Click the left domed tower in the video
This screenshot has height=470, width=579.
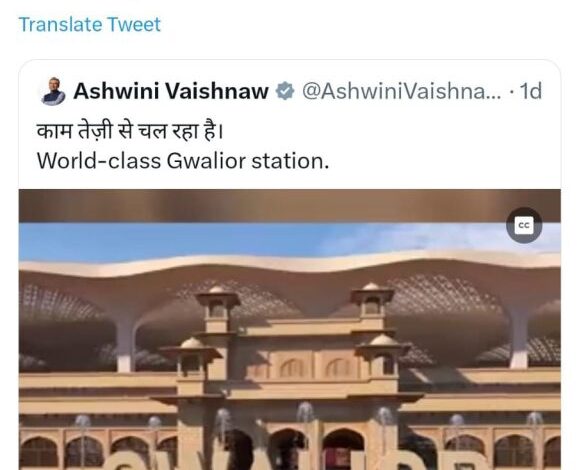pyautogui.click(x=217, y=308)
